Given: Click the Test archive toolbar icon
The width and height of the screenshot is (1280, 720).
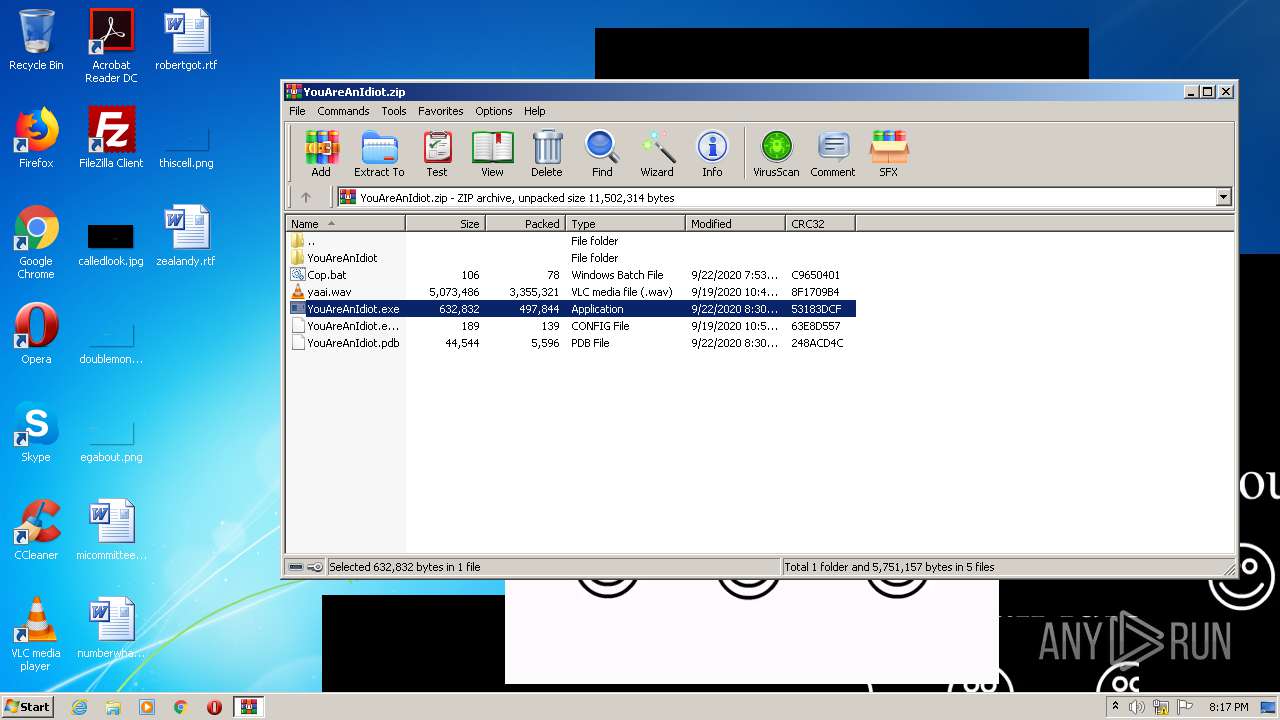Looking at the screenshot, I should [x=437, y=154].
